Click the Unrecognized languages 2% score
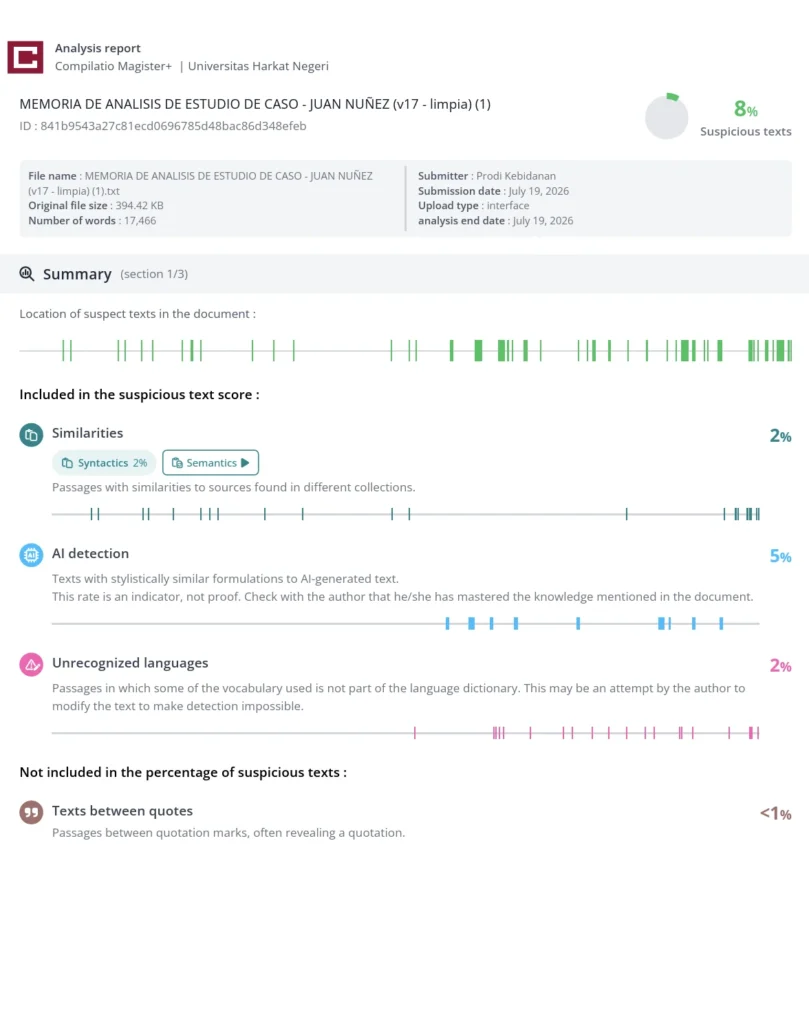This screenshot has height=1024, width=809. point(780,666)
